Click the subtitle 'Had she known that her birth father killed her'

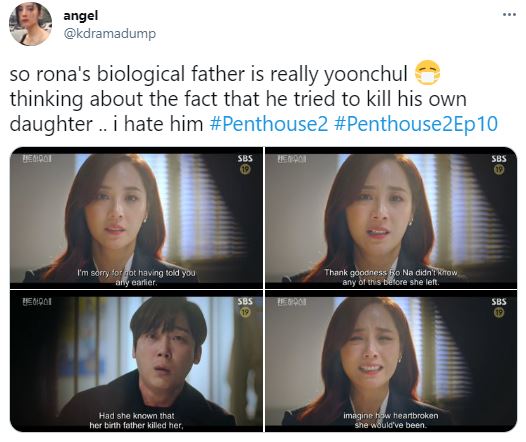point(136,421)
